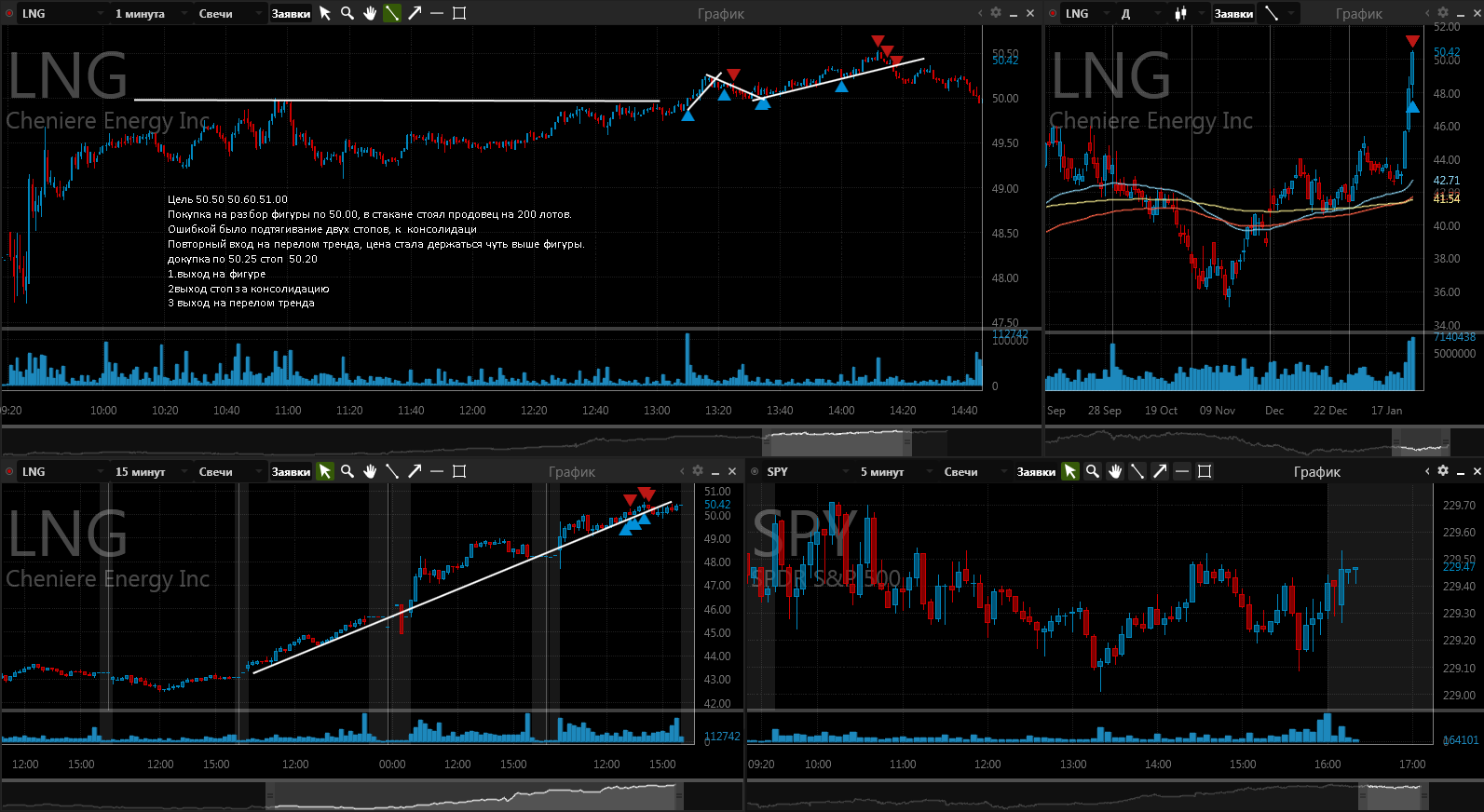Image resolution: width=1484 pixels, height=812 pixels.
Task: Click the red link indicator in LNG 1-minute chart
Action: (9, 14)
